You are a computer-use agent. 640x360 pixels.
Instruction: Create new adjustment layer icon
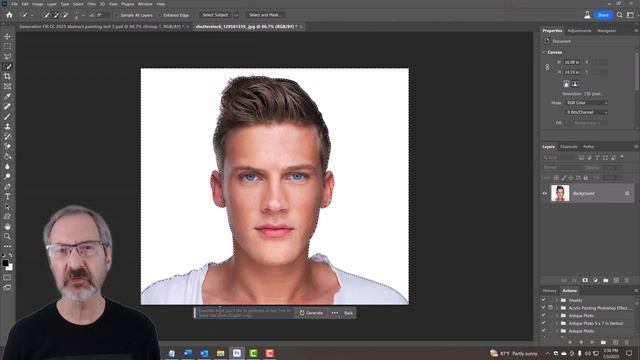point(596,280)
